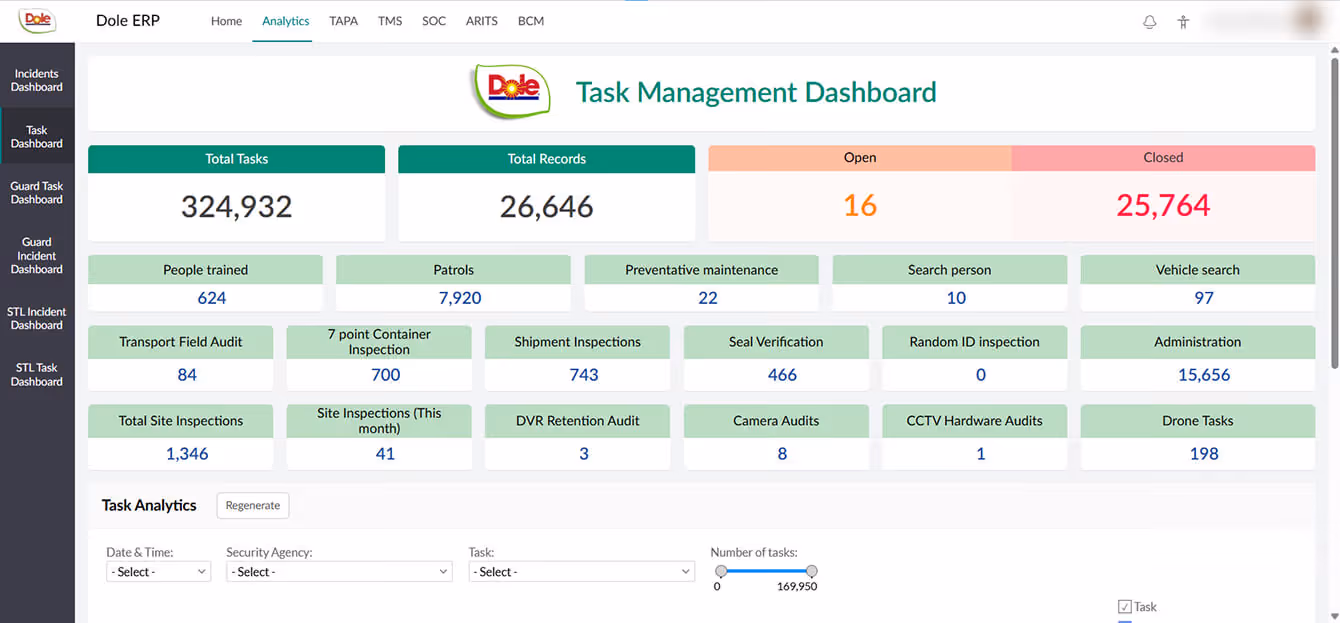Open the accessibility person icon
The height and width of the screenshot is (623, 1340).
(x=1183, y=21)
